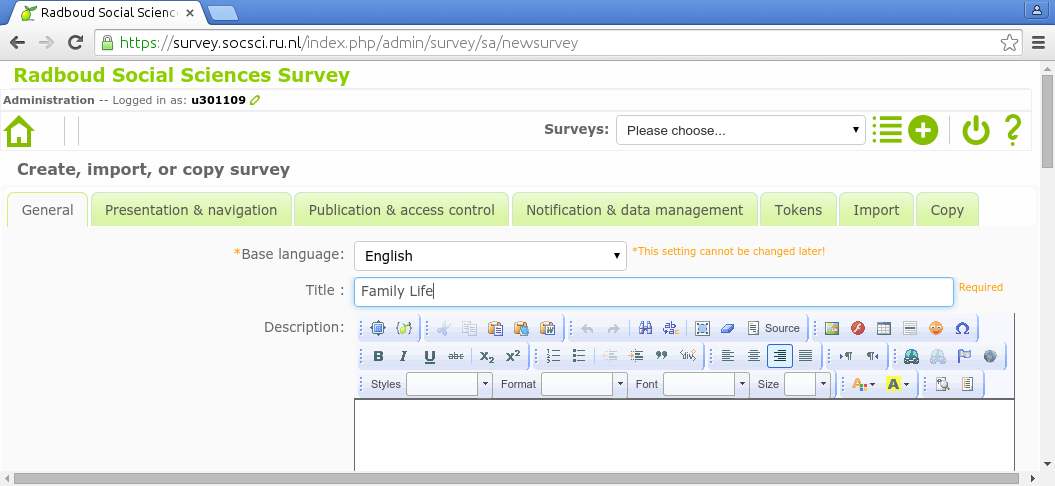Insert special character with the omega icon
Image resolution: width=1055 pixels, height=486 pixels.
point(962,328)
